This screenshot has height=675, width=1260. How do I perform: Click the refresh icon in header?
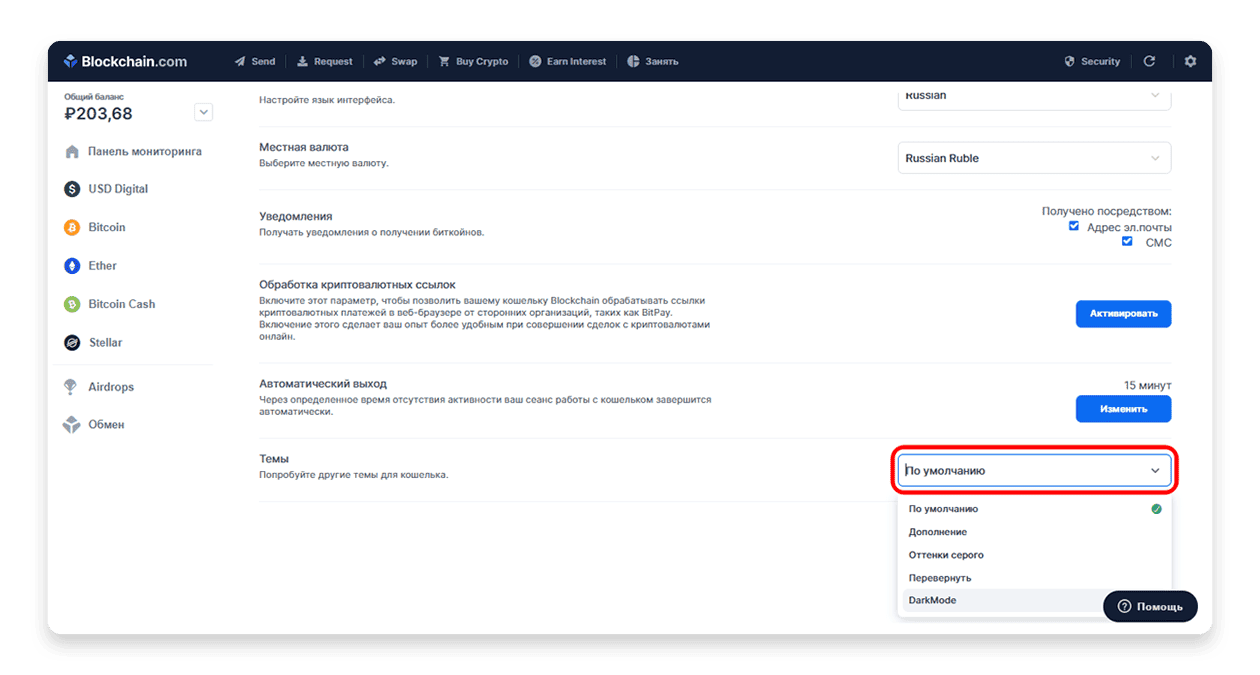[x=1149, y=61]
